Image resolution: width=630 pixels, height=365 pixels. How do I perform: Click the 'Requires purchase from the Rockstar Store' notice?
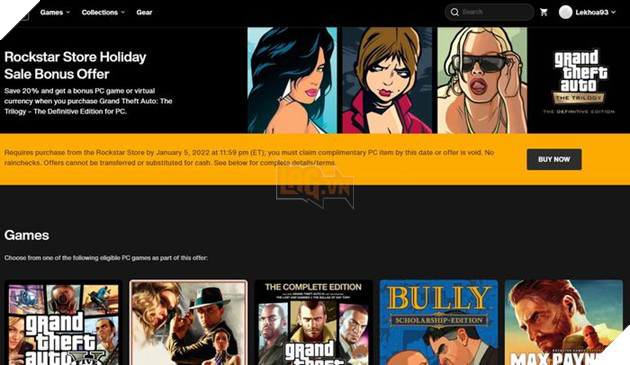point(249,158)
